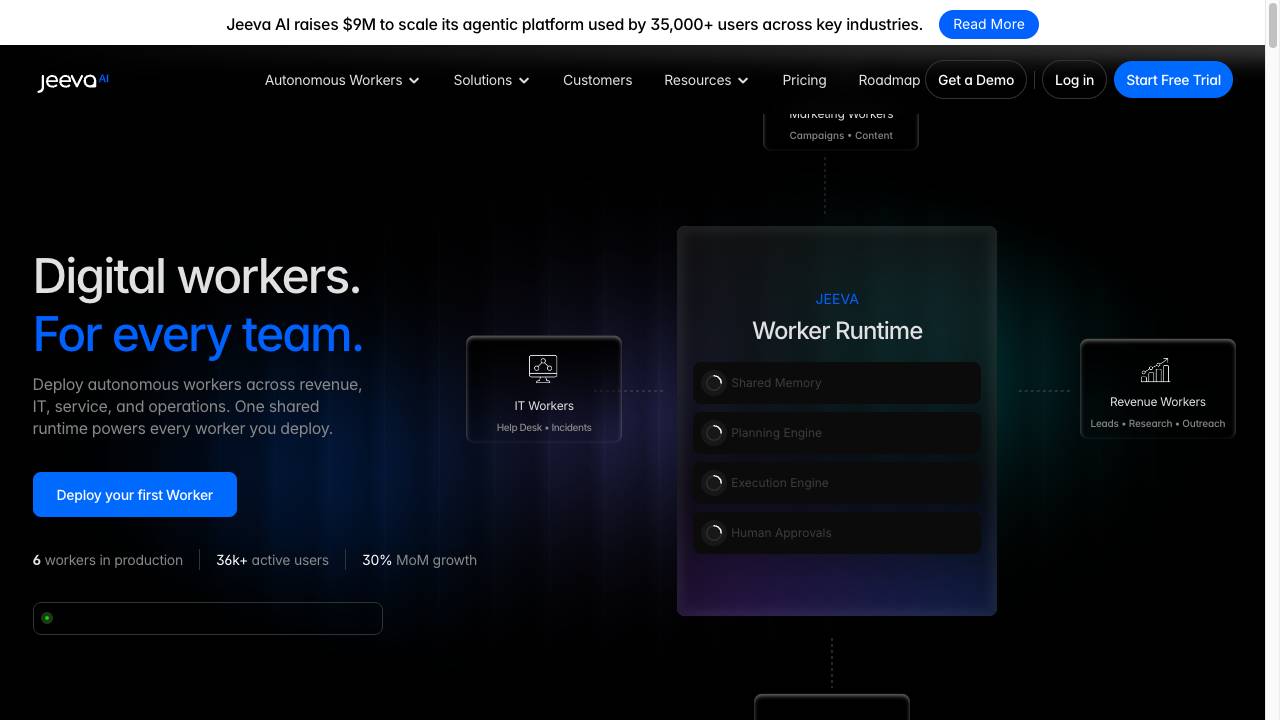Select the Revenue Workers card

(x=1158, y=389)
